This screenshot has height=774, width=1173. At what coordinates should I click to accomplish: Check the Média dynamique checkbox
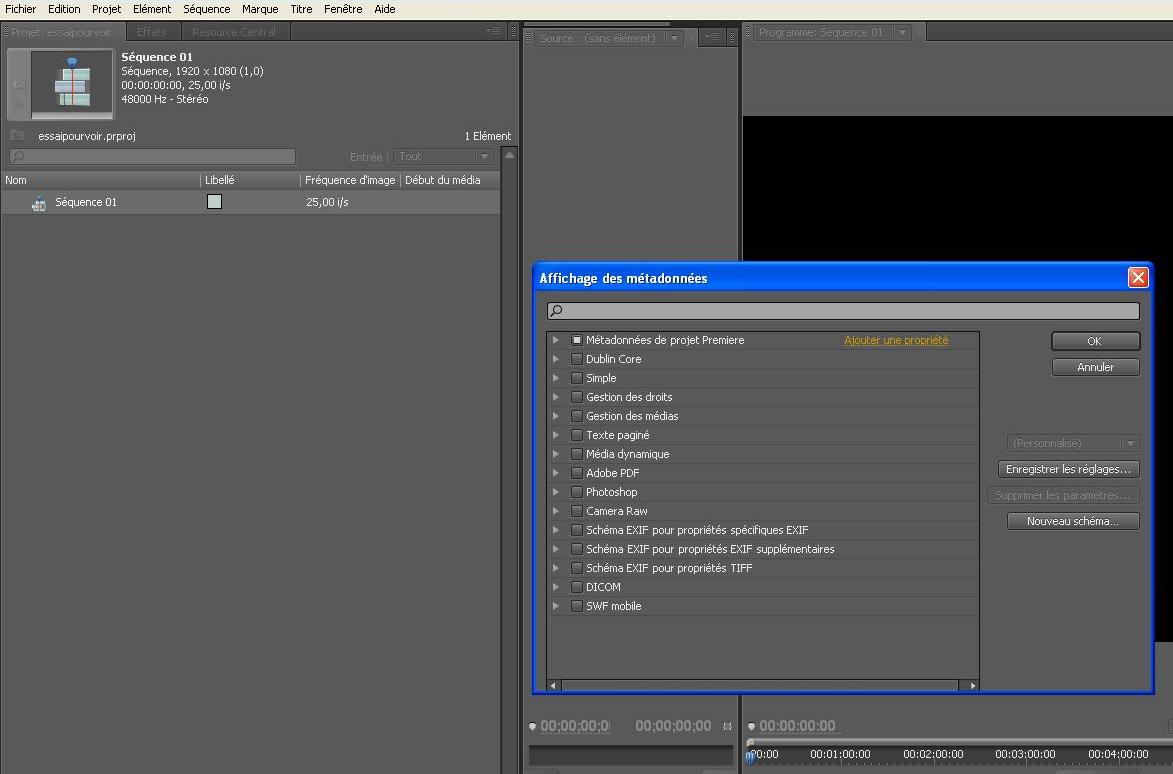click(577, 454)
